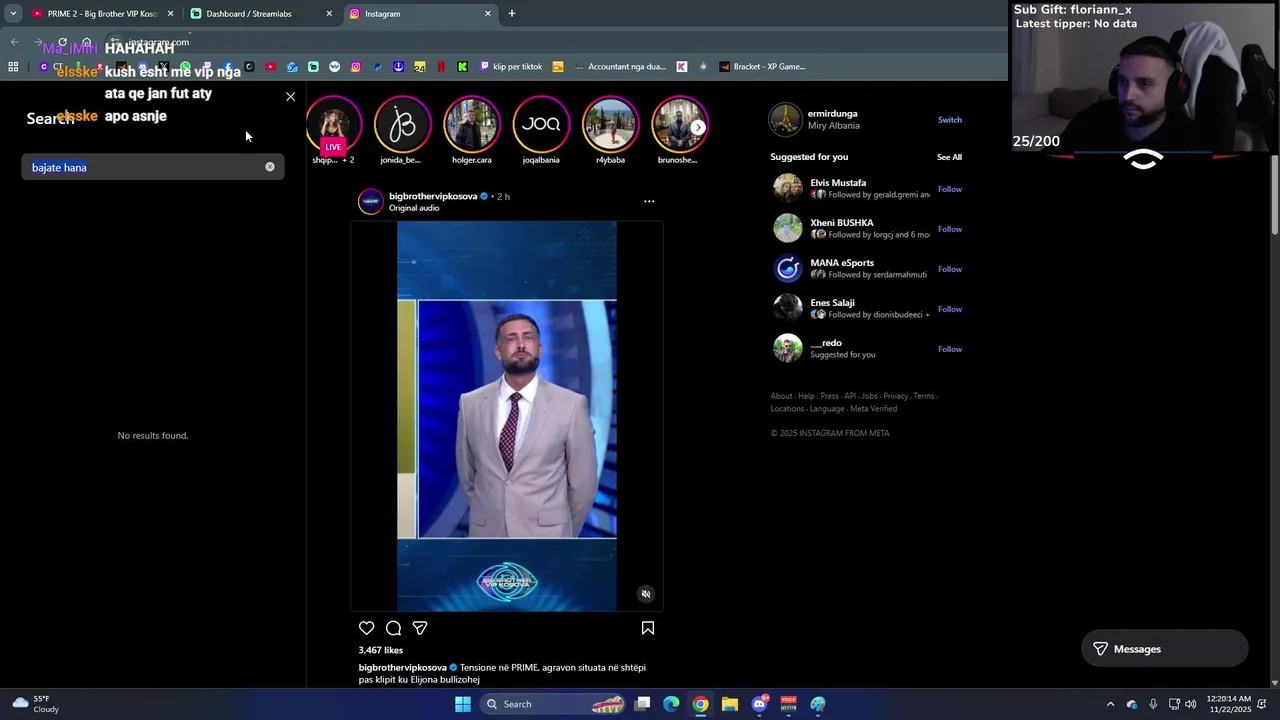Image resolution: width=1280 pixels, height=720 pixels.
Task: Like the bigbrothervipkosova post with heart icon
Action: point(367,628)
